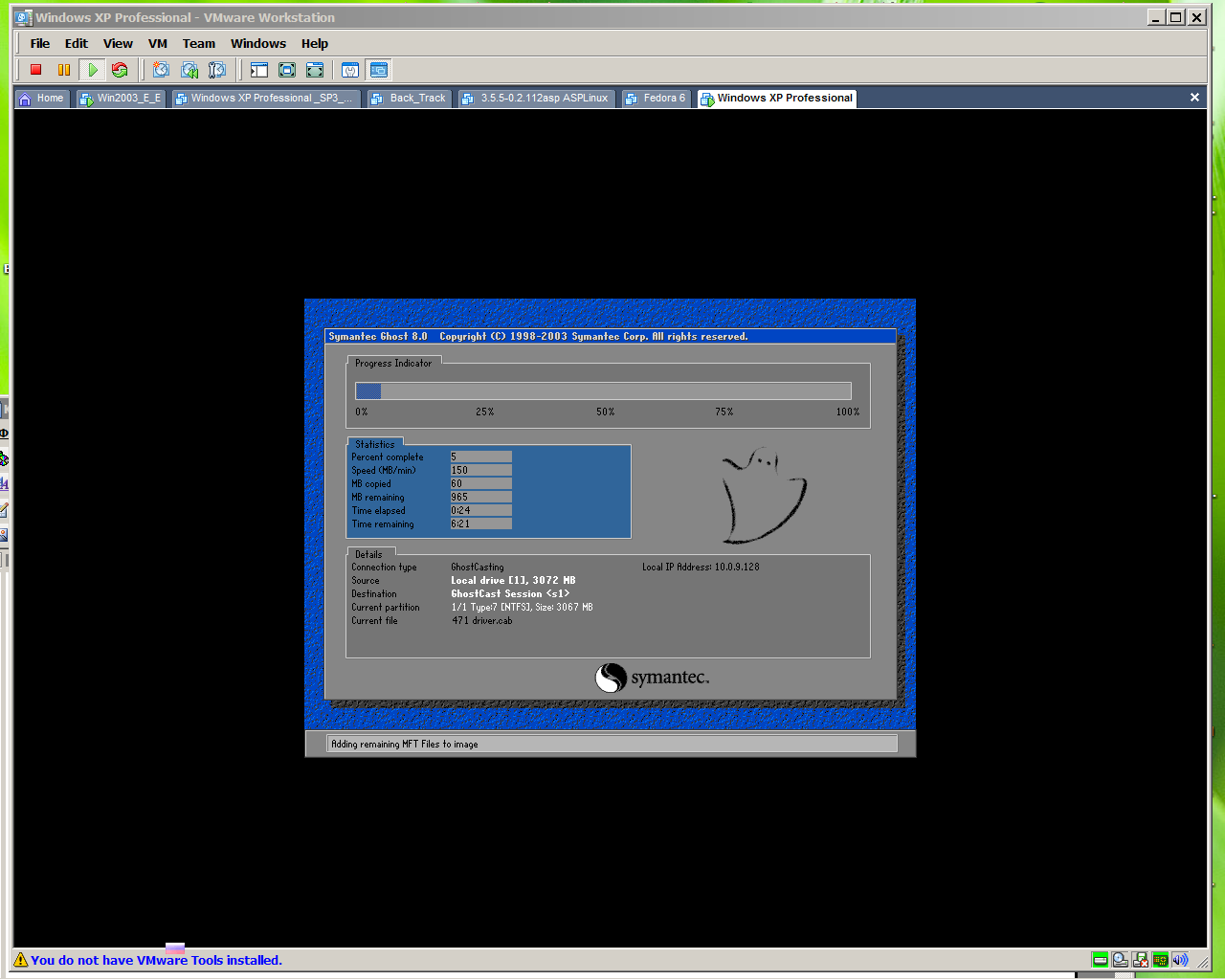The width and height of the screenshot is (1225, 980).
Task: Click the VMware Workstation title bar icon
Action: pyautogui.click(x=23, y=17)
